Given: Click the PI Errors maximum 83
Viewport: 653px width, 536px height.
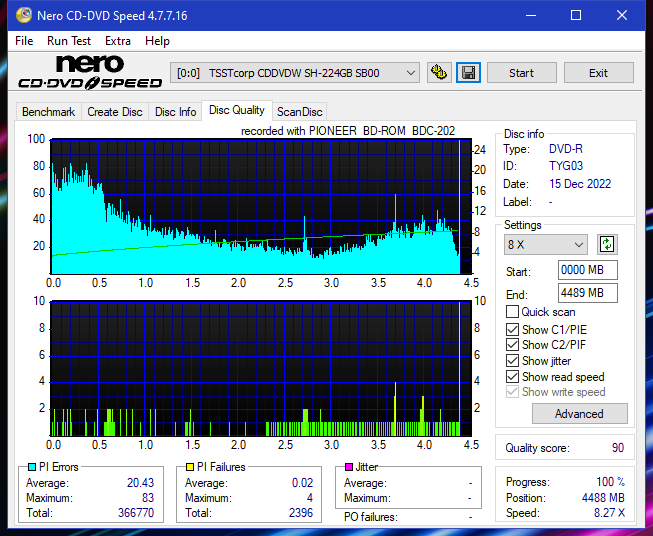Looking at the screenshot, I should click(148, 498).
